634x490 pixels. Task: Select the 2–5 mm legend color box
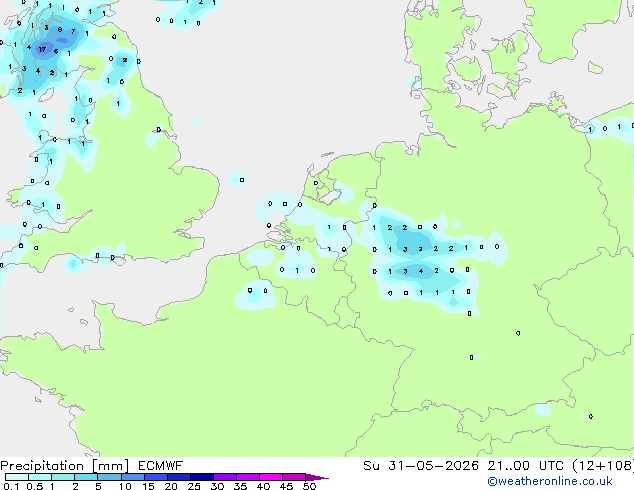coord(86,477)
